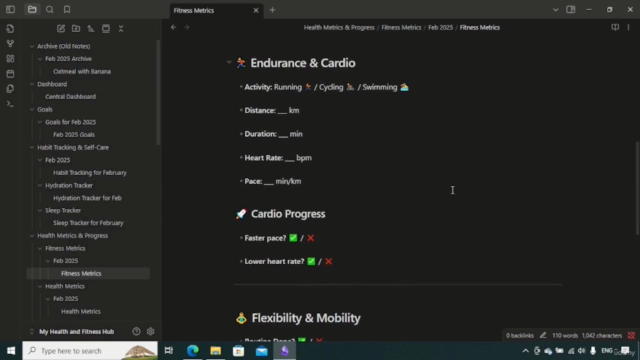
Task: Click Fitness Metrics folder breadcrumb
Action: pos(401,27)
